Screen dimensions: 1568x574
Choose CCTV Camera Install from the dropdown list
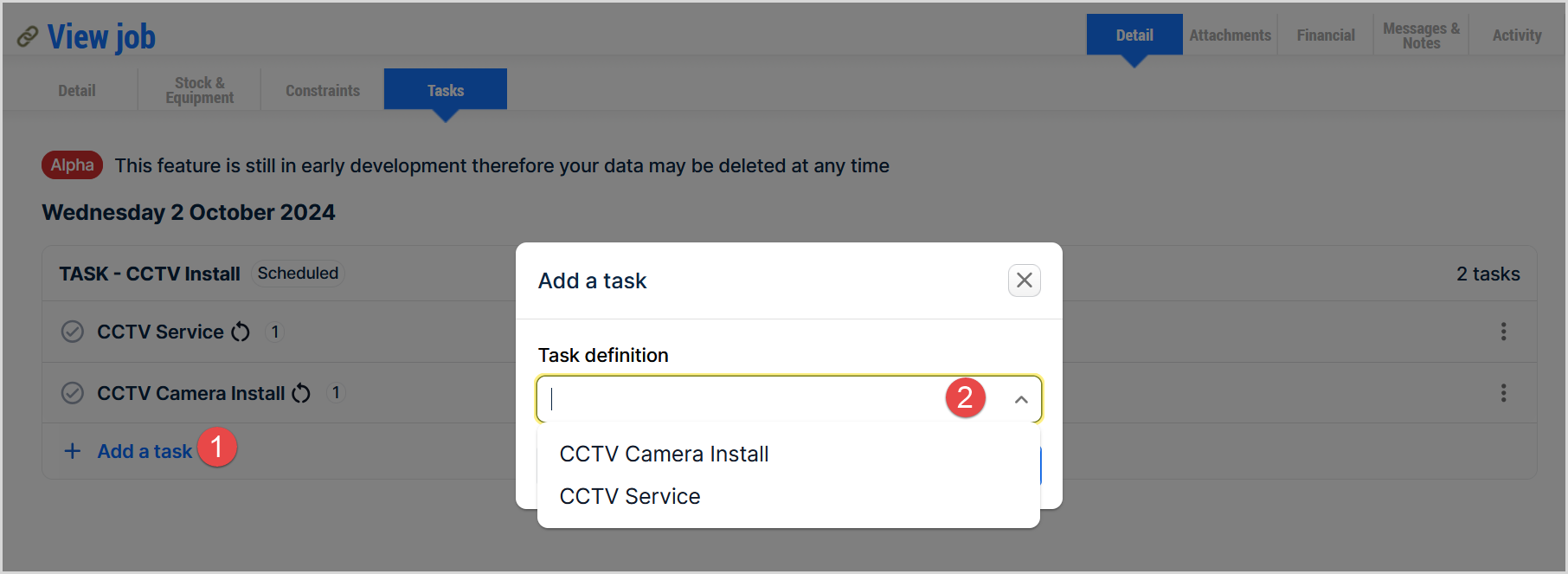click(x=664, y=454)
